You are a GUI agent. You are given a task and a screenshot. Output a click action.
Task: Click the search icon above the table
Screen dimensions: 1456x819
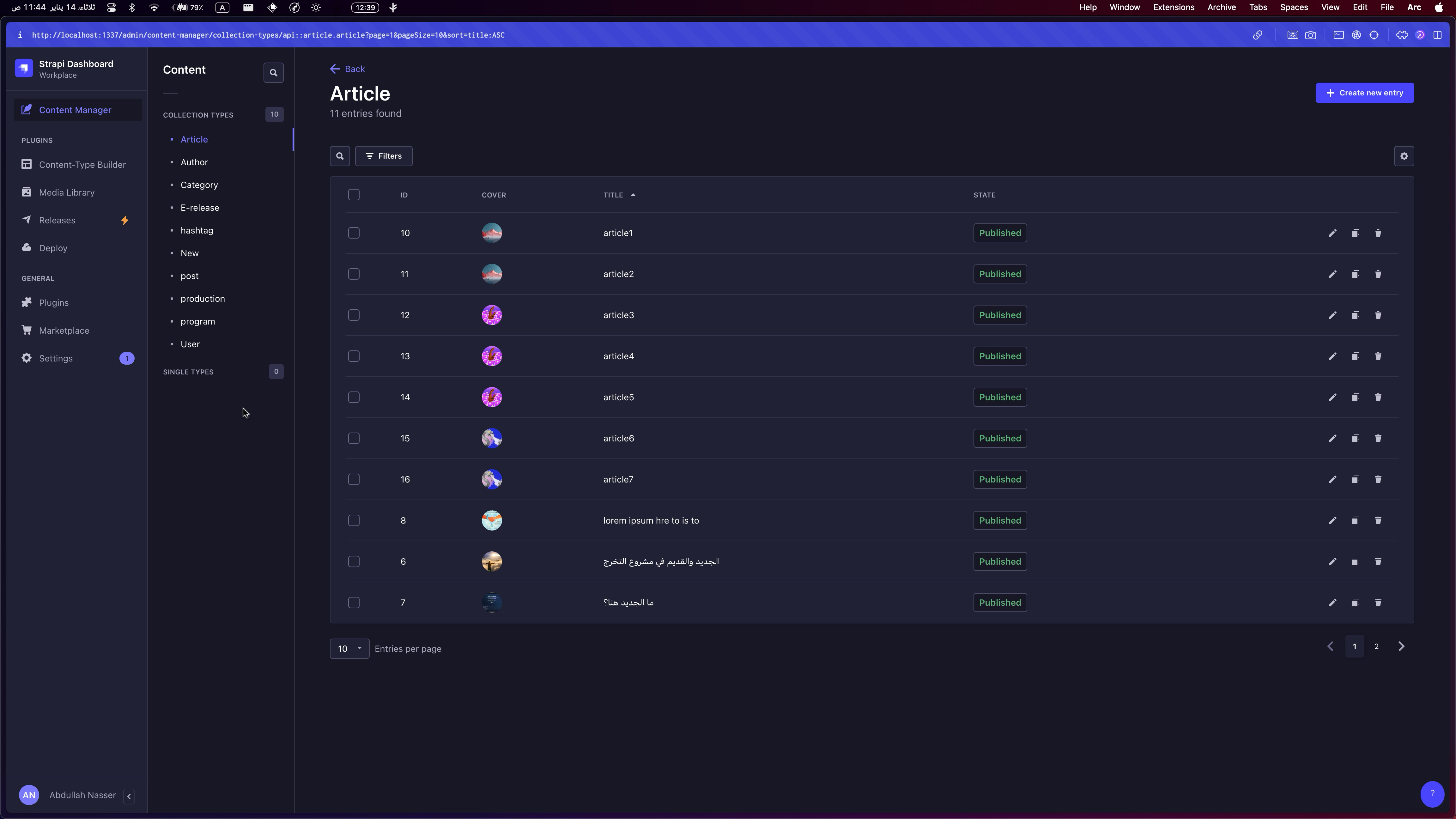340,156
